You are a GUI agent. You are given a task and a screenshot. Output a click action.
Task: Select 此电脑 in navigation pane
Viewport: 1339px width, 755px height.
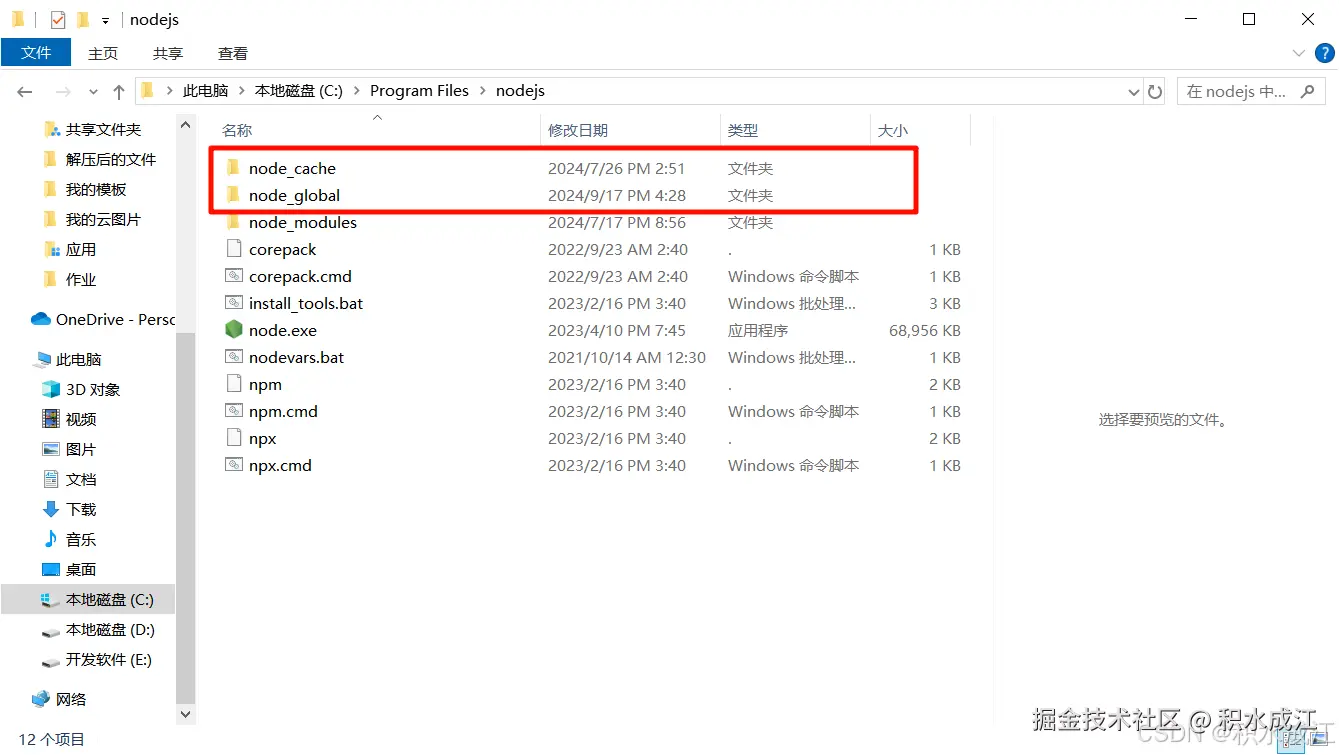point(79,359)
